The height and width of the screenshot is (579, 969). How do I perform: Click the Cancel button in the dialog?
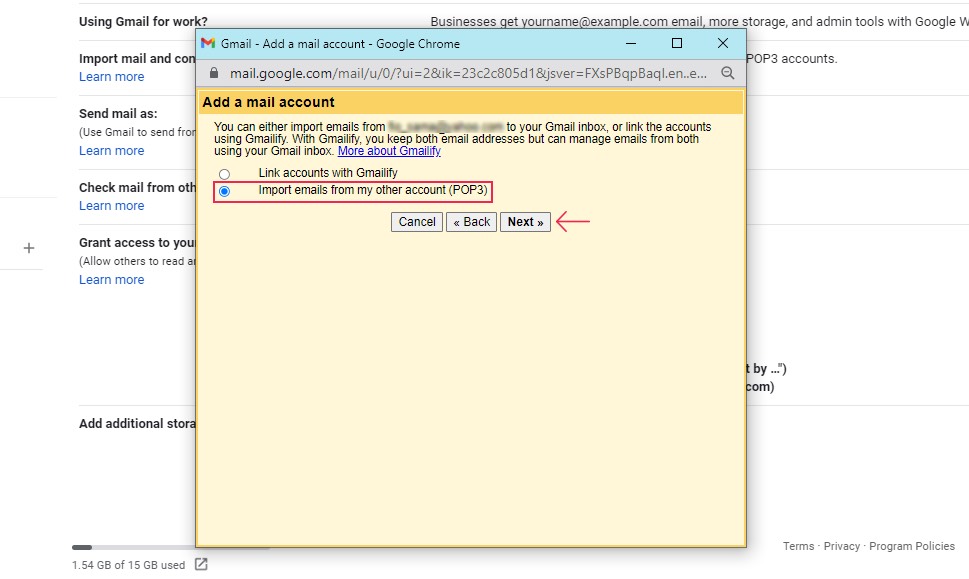pyautogui.click(x=417, y=222)
